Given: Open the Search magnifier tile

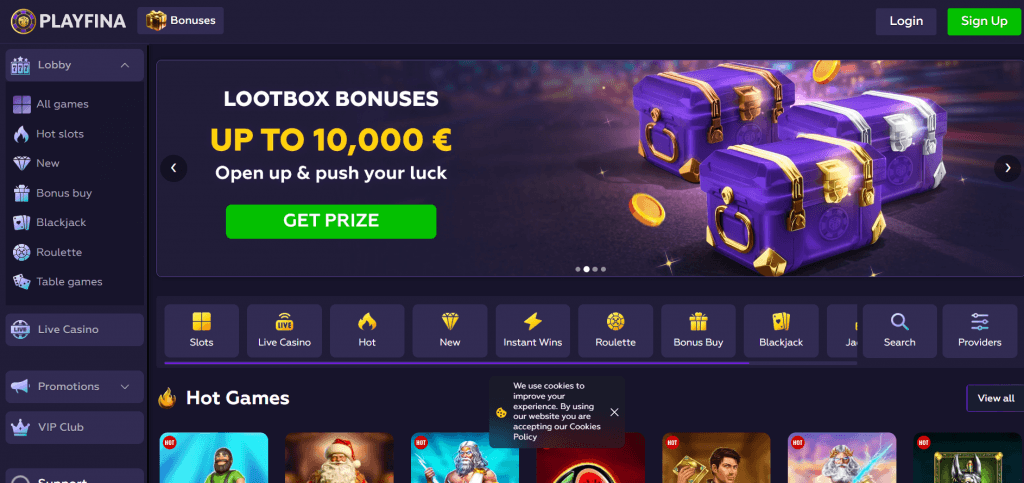Looking at the screenshot, I should 899,330.
